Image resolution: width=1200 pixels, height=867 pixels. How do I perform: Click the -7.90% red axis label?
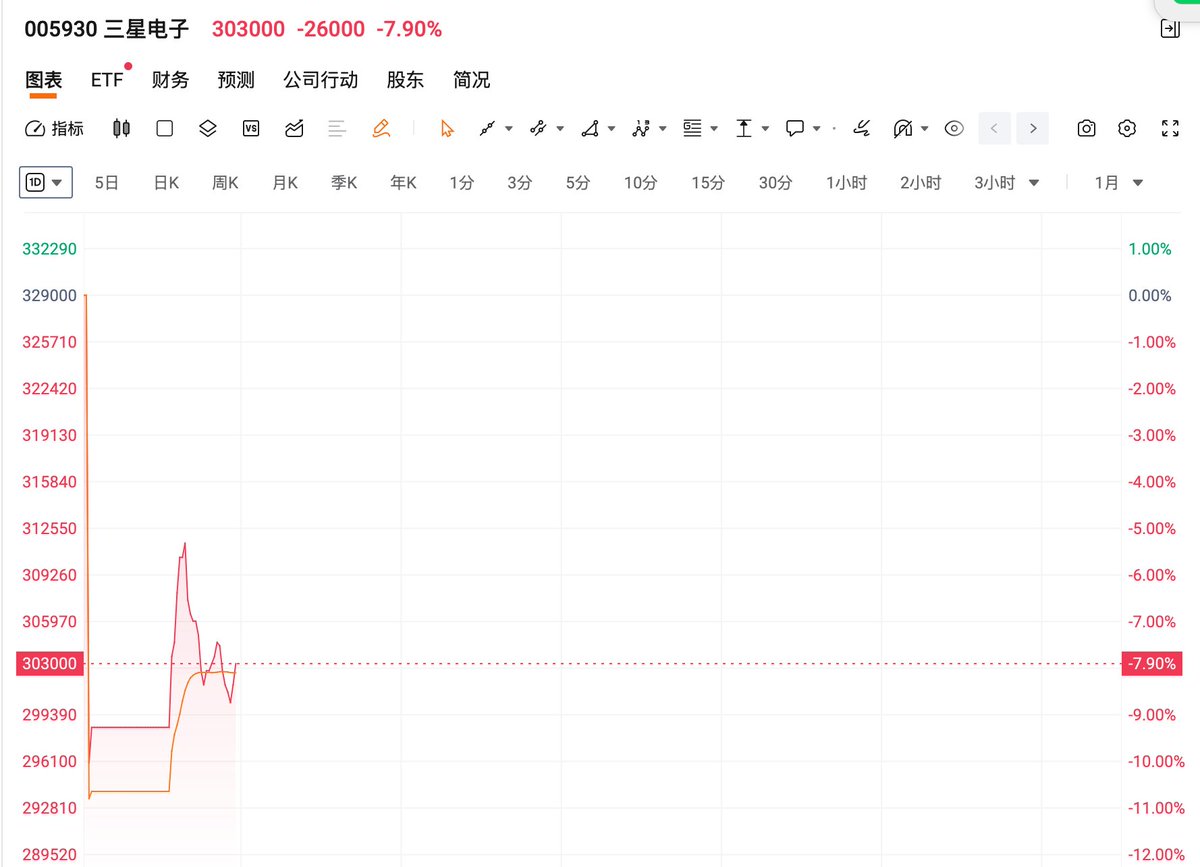click(x=1150, y=664)
